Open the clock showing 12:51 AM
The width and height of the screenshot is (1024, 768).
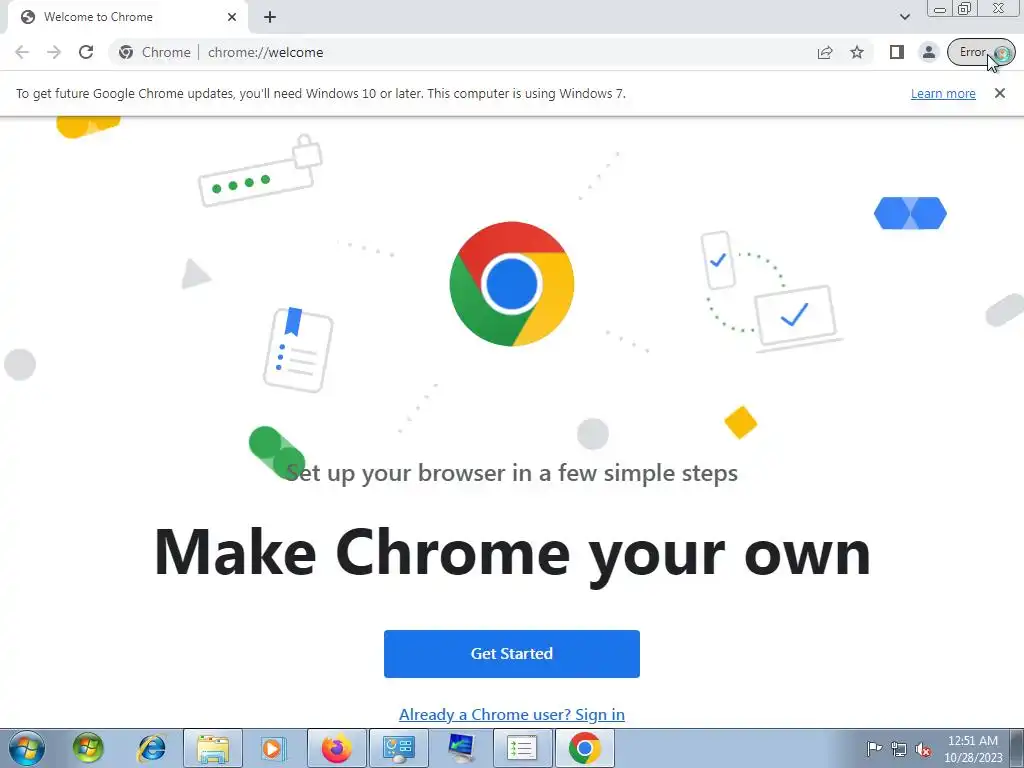pos(973,749)
